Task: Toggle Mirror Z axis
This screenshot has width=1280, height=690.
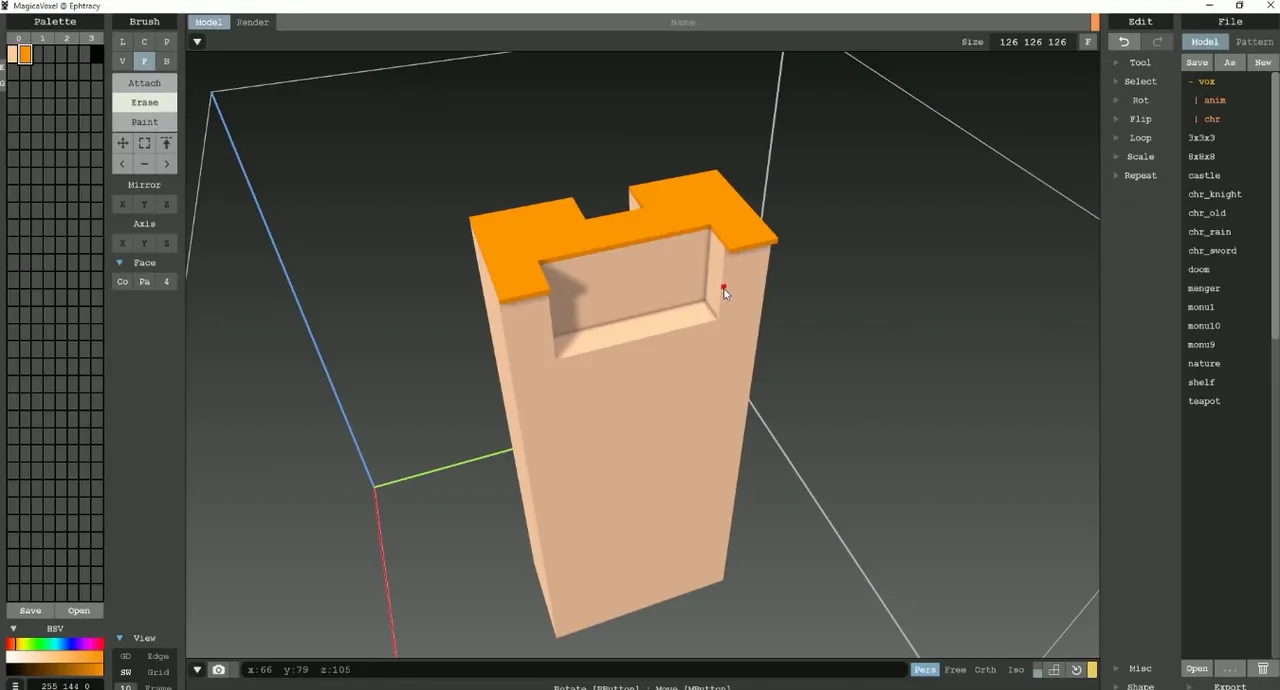Action: (x=166, y=204)
